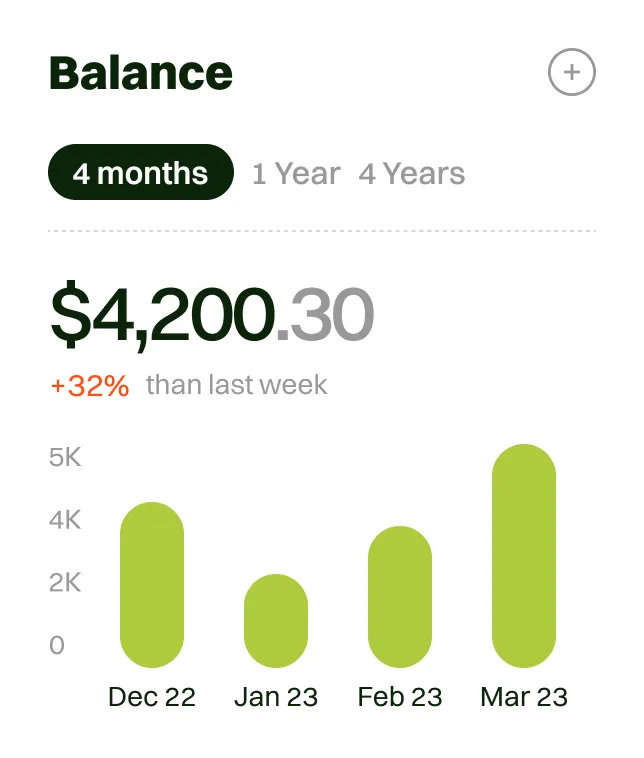Click the Dec 22 axis label
The height and width of the screenshot is (758, 644).
(x=152, y=697)
